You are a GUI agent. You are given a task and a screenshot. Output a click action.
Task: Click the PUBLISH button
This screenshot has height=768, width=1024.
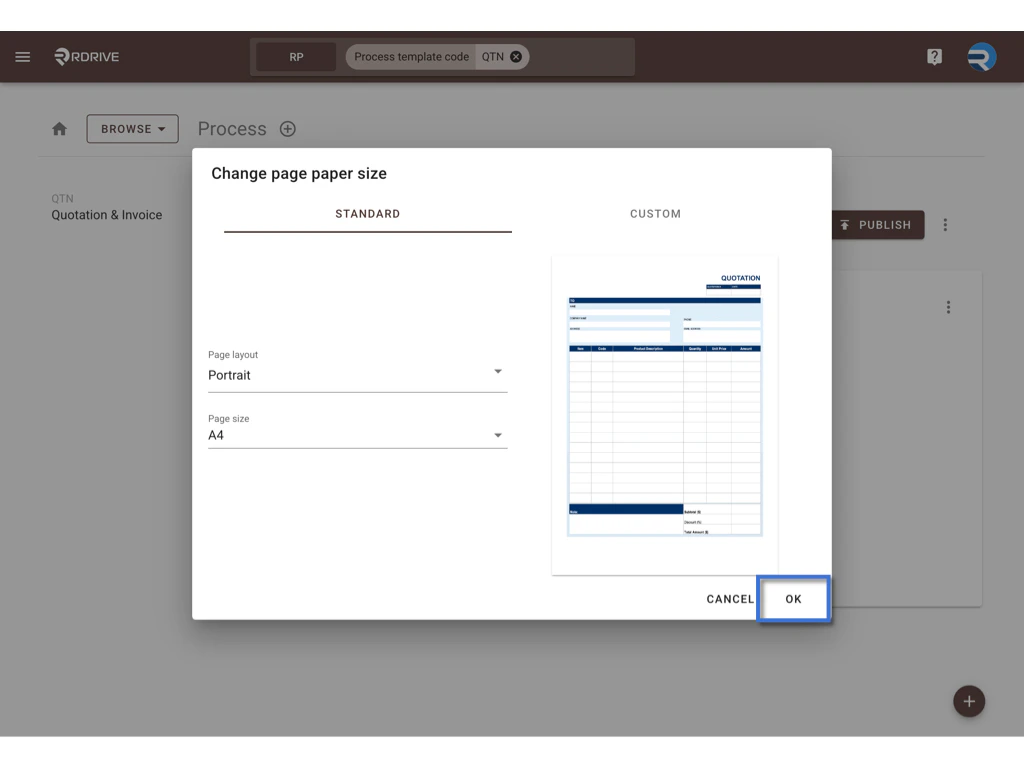click(878, 224)
